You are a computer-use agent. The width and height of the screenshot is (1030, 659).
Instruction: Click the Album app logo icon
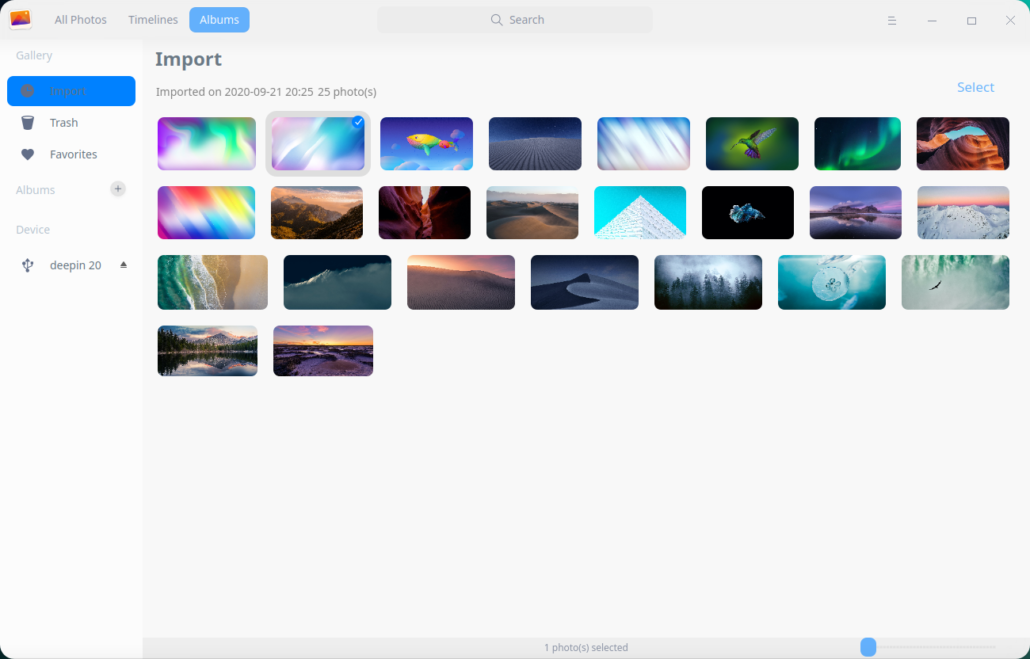[20, 20]
